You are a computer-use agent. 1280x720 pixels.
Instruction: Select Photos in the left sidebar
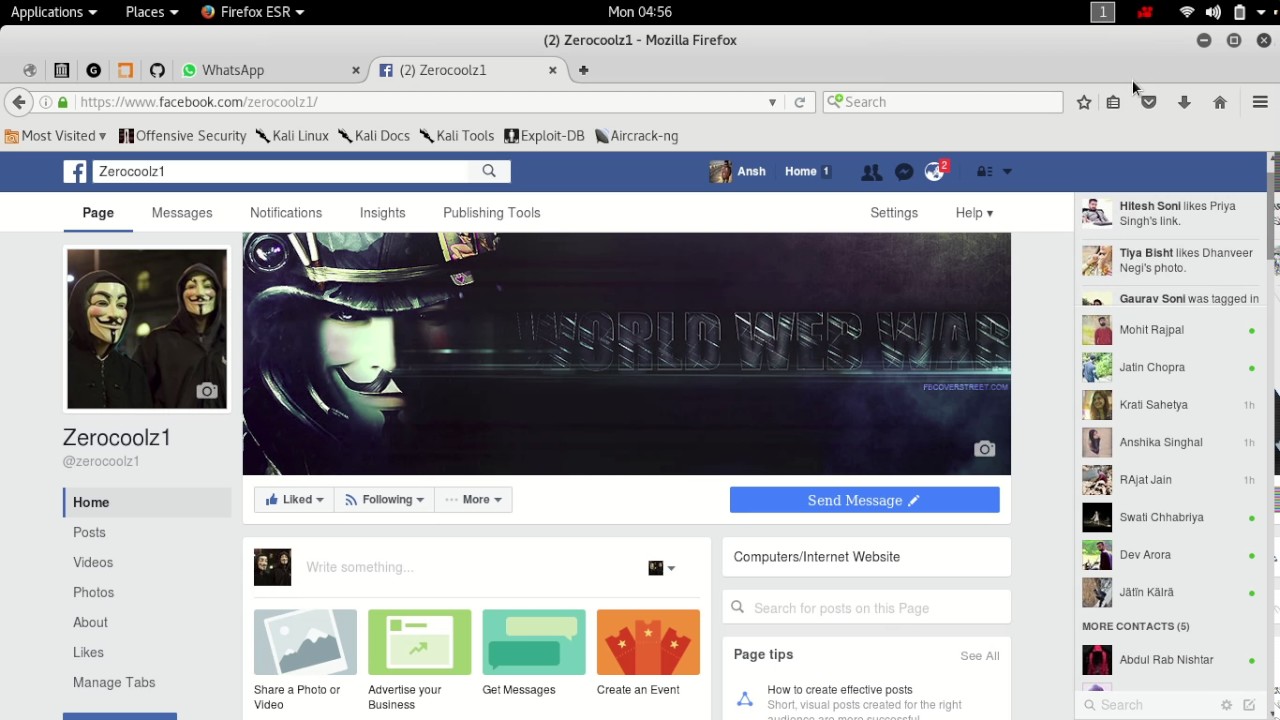click(x=93, y=593)
